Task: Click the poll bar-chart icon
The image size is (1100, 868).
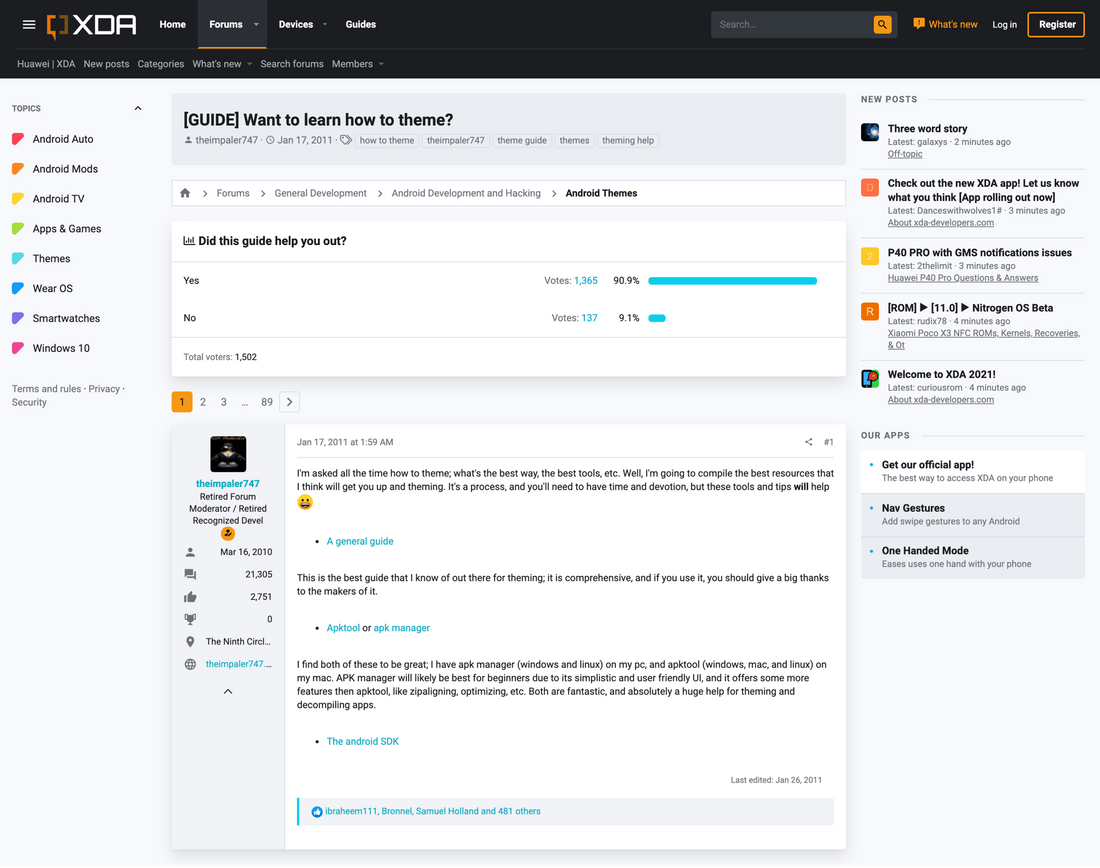Action: coord(188,240)
